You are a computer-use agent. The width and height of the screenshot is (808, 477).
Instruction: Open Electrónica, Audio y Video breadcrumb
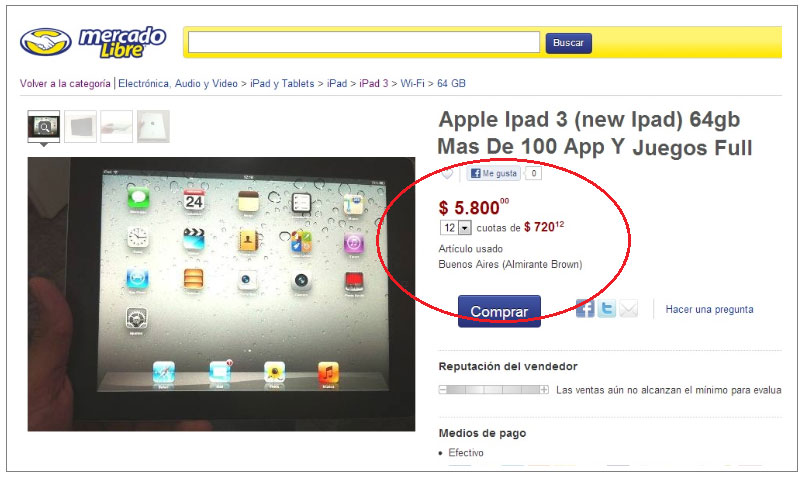pos(178,83)
